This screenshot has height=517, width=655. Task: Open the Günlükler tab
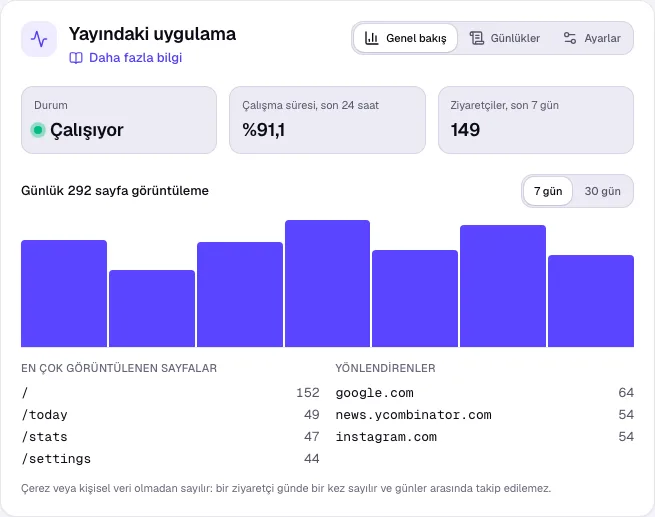pyautogui.click(x=505, y=38)
